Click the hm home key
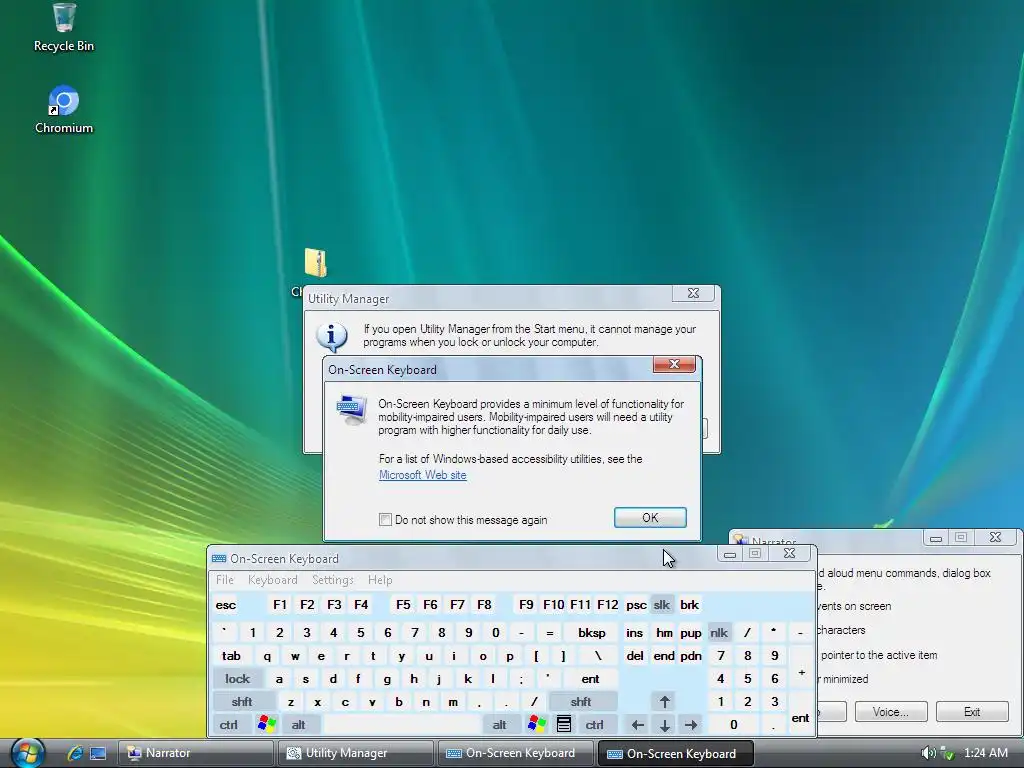This screenshot has width=1024, height=768. pyautogui.click(x=664, y=632)
